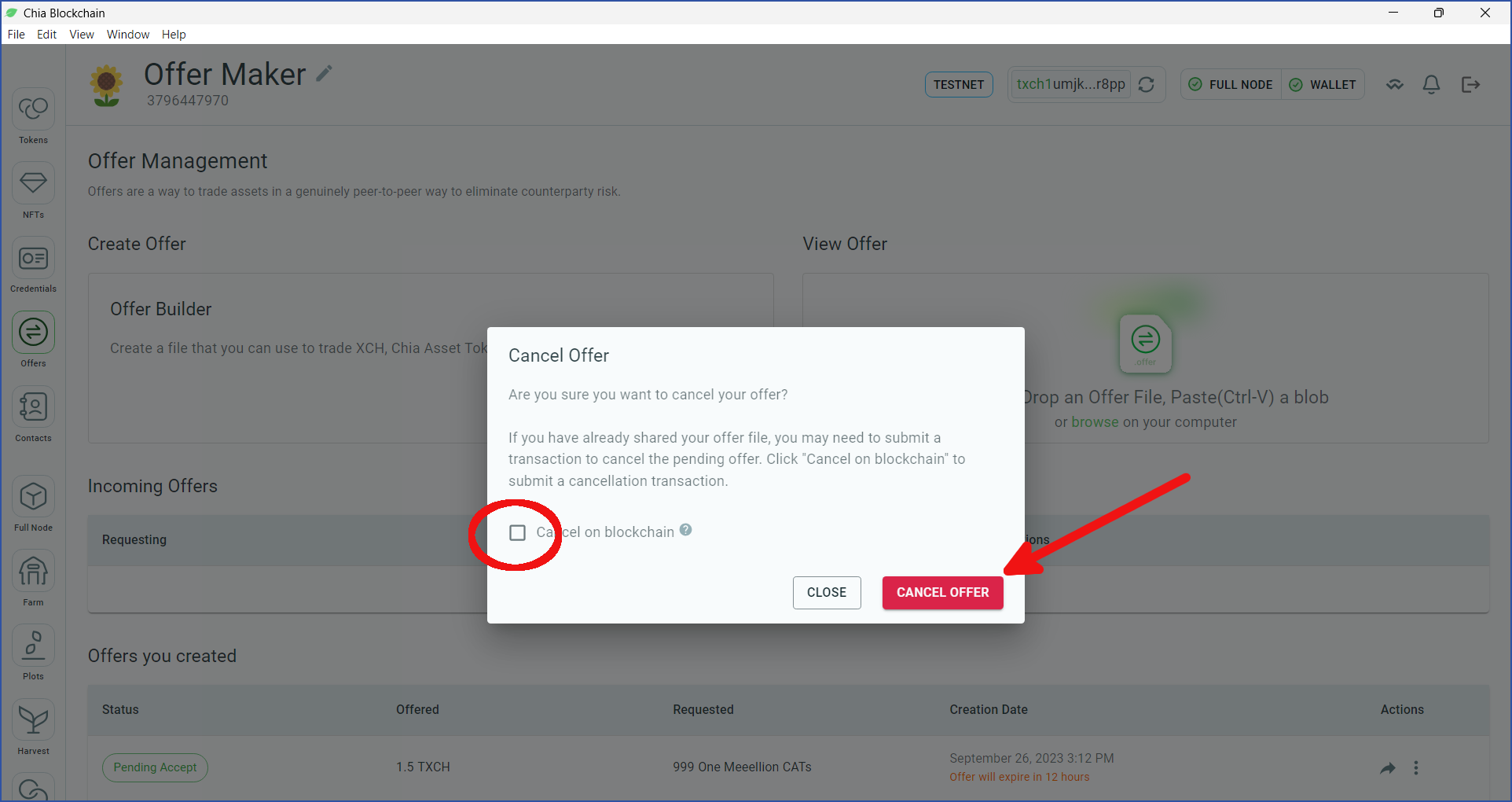This screenshot has height=802, width=1512.
Task: Click the Pending Accept status chip
Action: click(x=155, y=767)
